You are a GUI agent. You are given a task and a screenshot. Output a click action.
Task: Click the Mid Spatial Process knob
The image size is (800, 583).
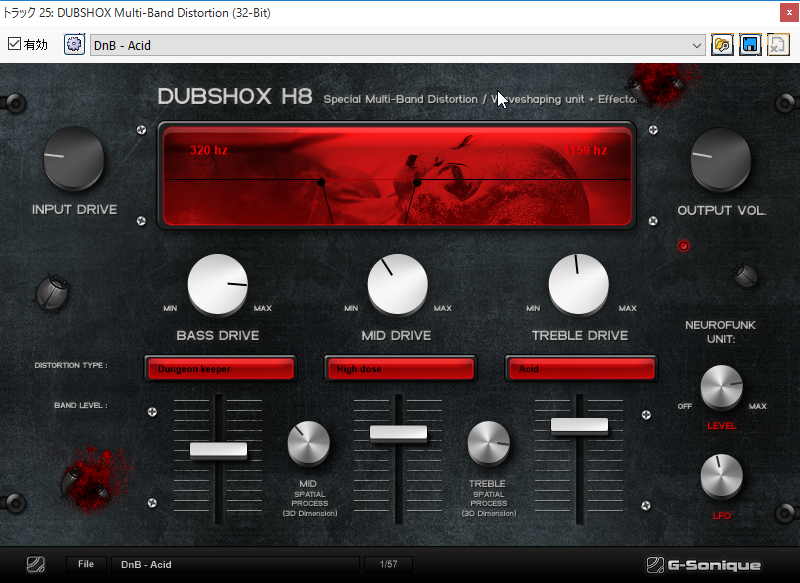tap(309, 443)
